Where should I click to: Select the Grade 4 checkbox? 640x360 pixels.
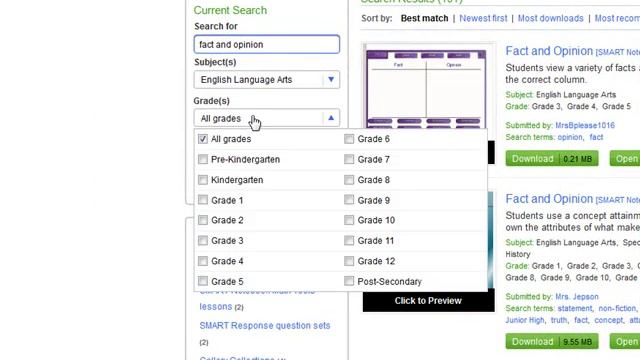tap(203, 260)
